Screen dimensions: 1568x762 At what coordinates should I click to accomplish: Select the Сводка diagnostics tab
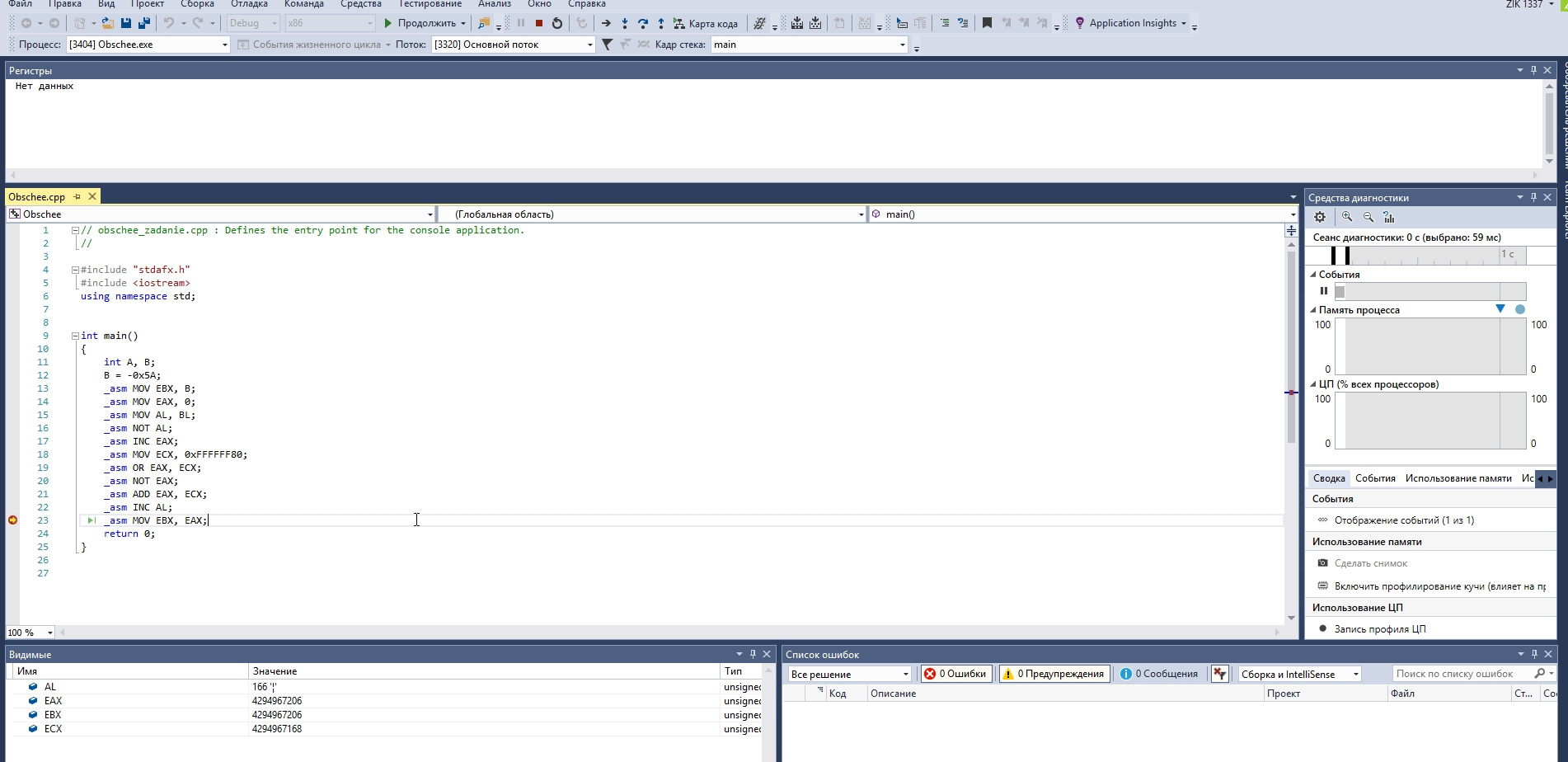1329,478
